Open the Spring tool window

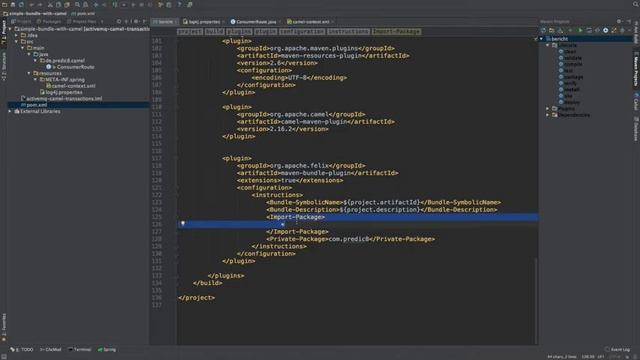[107, 350]
